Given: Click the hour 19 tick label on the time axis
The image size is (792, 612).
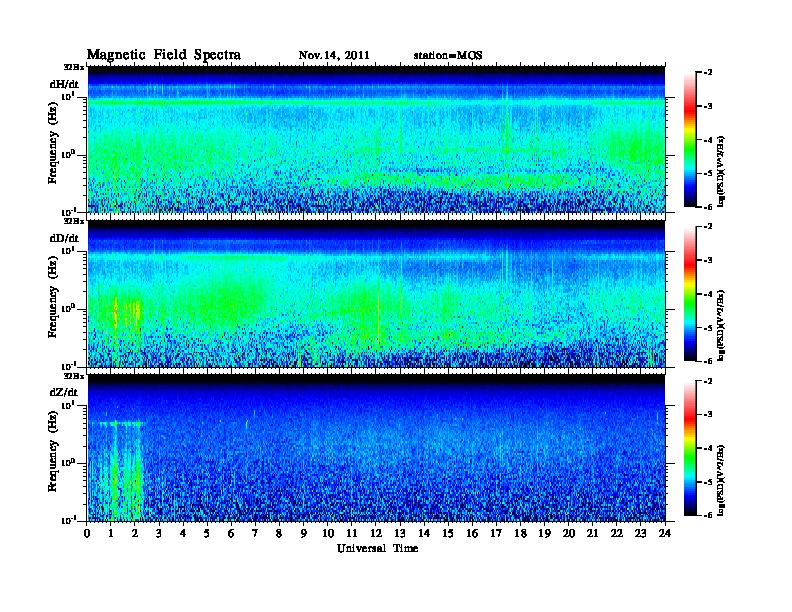Looking at the screenshot, I should pyautogui.click(x=544, y=534).
